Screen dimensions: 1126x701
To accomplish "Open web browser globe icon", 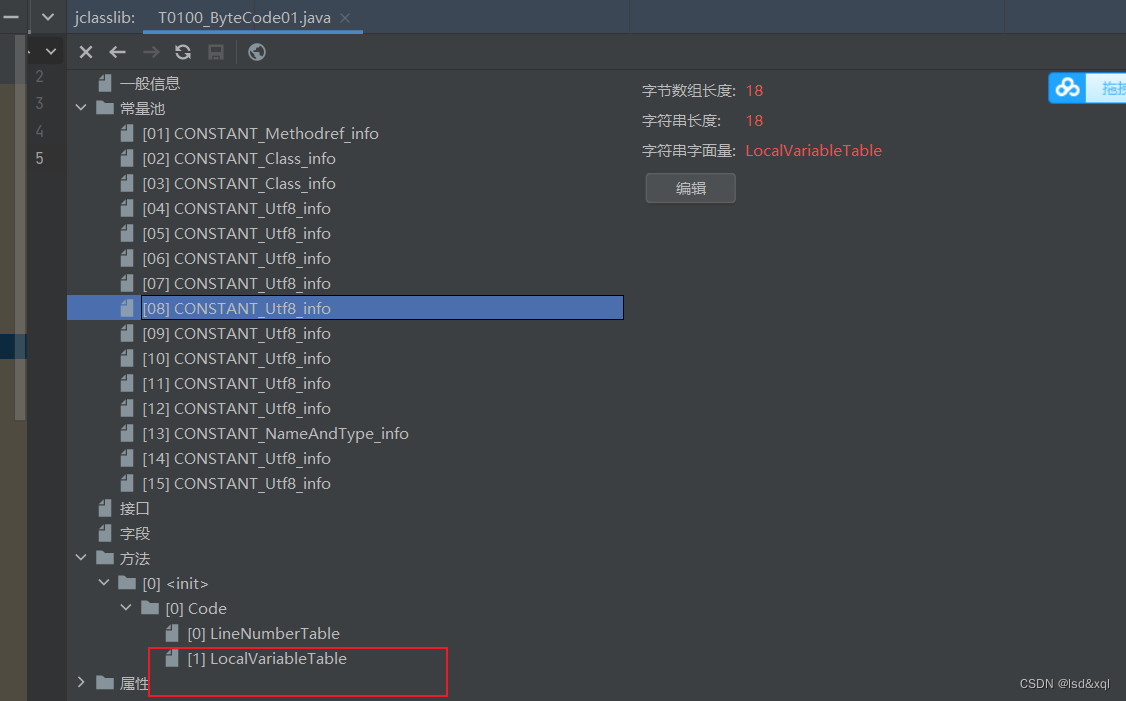I will click(256, 52).
